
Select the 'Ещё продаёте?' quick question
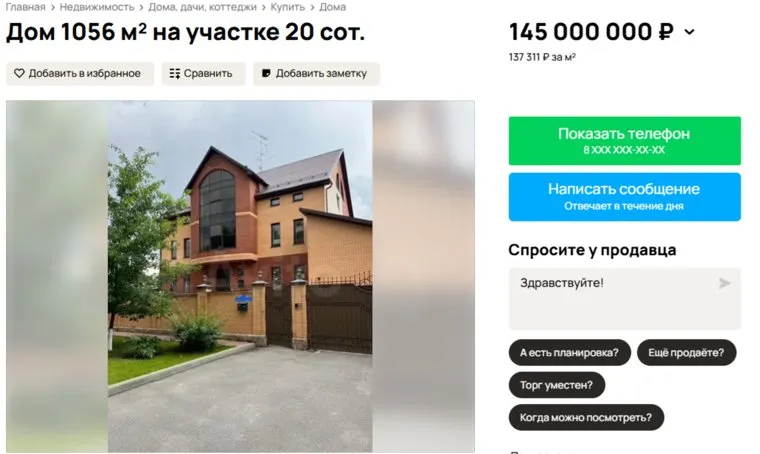(686, 353)
